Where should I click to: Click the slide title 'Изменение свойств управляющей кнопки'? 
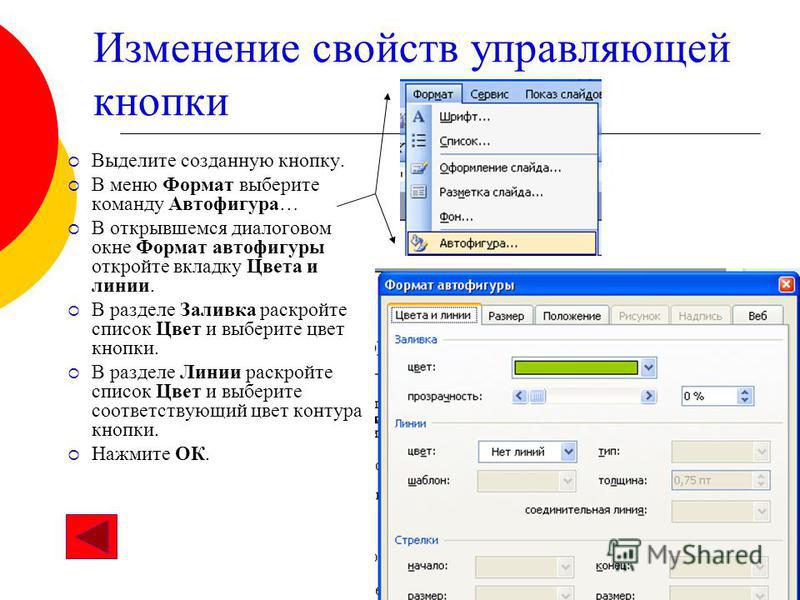[x=412, y=74]
